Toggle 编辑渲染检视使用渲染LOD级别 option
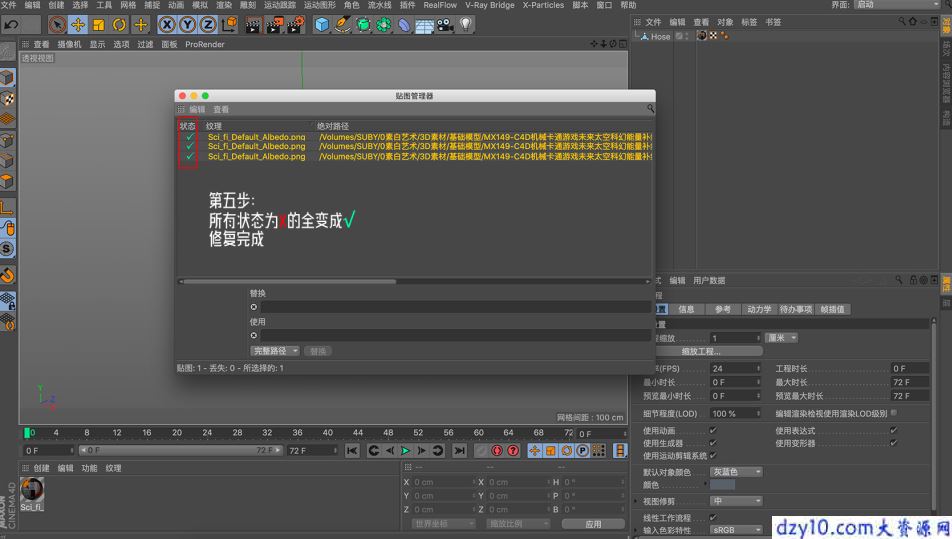The image size is (952, 539). 894,413
